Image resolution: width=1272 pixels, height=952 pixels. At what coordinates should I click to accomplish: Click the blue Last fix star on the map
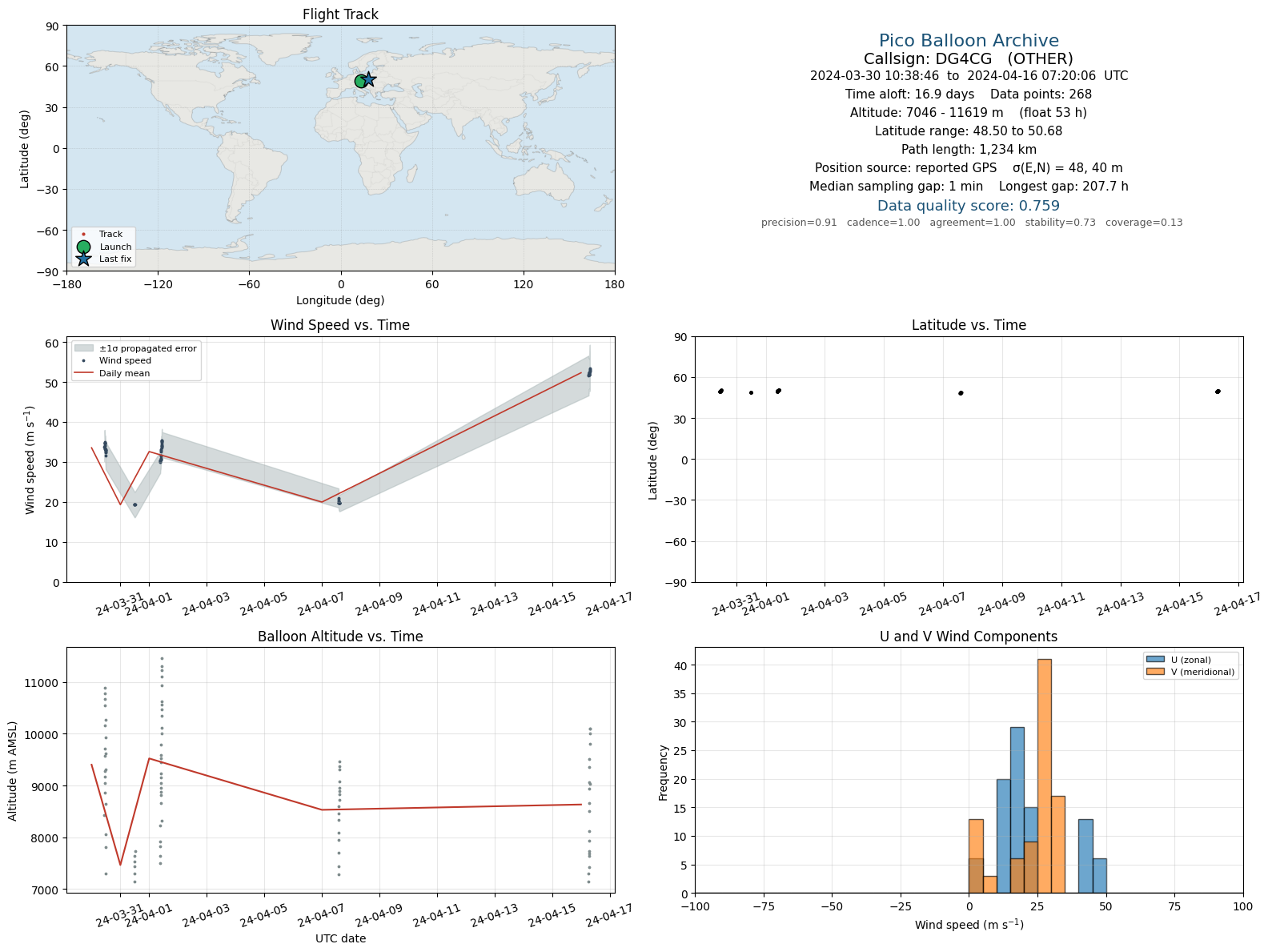pyautogui.click(x=369, y=79)
